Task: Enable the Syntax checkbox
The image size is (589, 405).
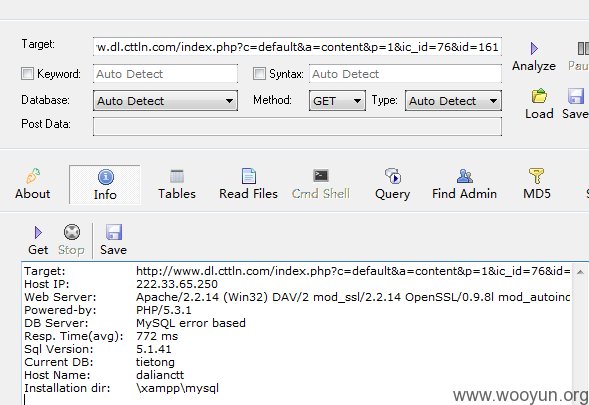Action: click(x=259, y=74)
